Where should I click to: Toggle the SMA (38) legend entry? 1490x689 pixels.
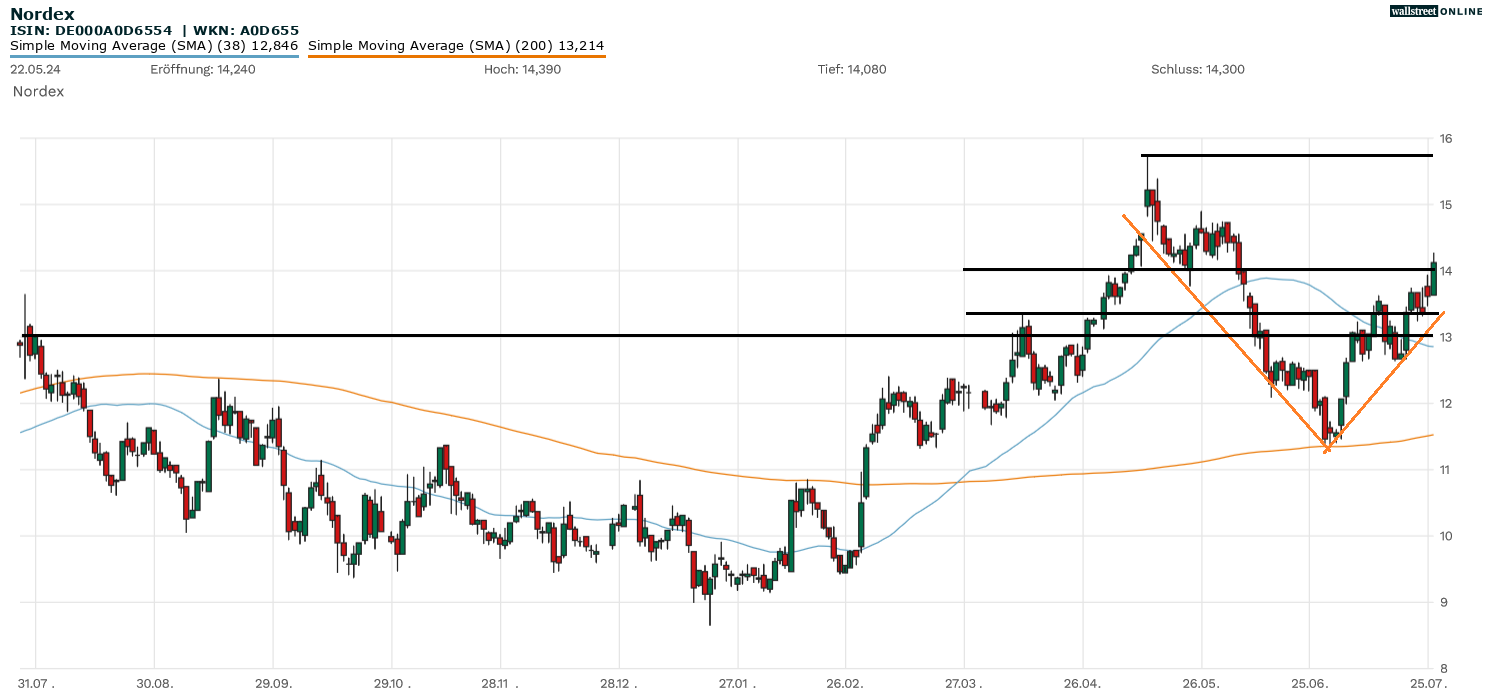pyautogui.click(x=154, y=45)
